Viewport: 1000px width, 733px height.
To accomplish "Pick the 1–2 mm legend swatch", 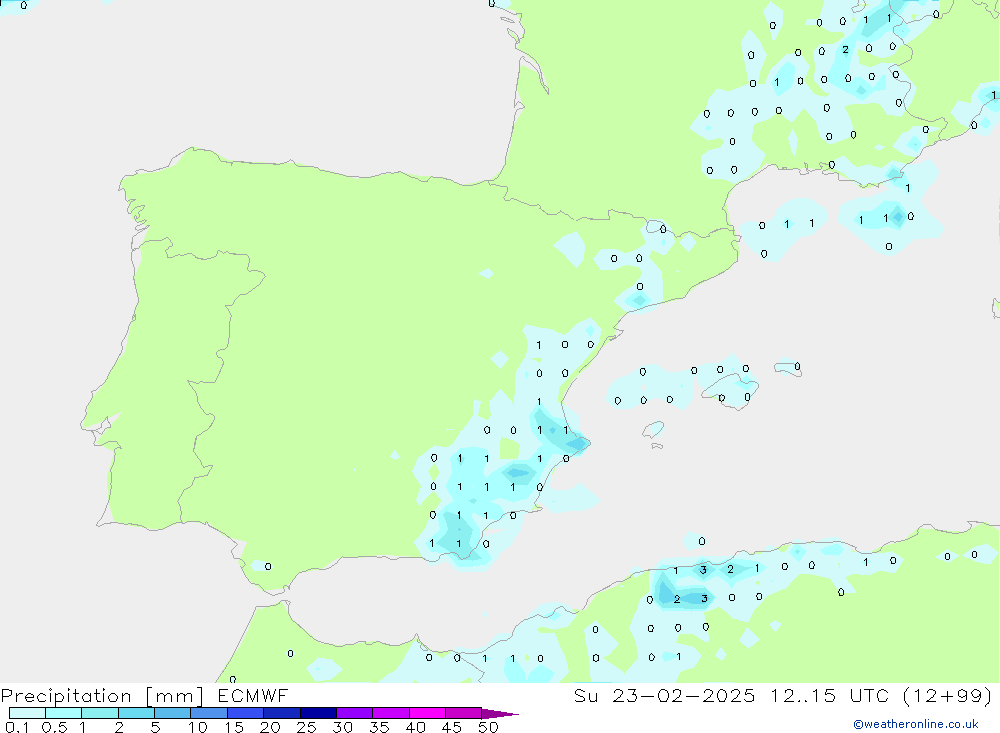I will [100, 713].
